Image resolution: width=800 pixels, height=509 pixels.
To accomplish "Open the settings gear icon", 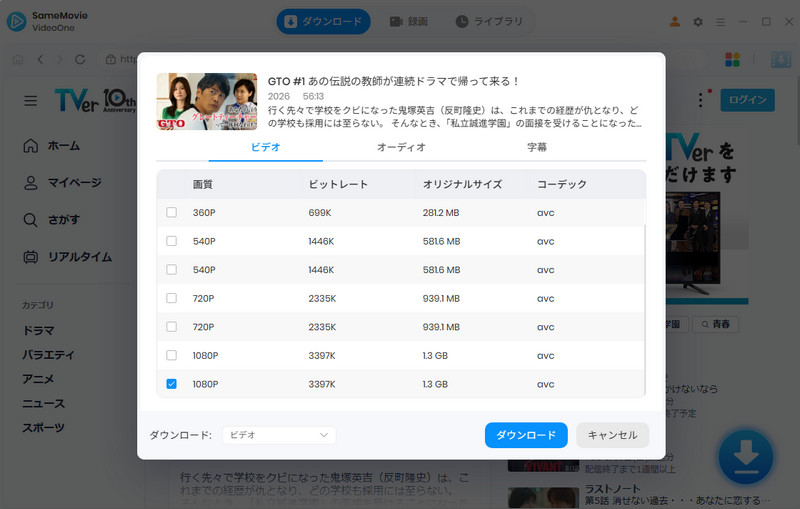I will point(698,22).
